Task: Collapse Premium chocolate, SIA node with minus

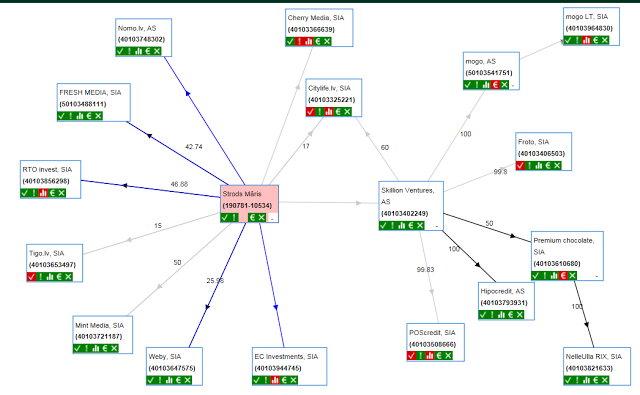Action: (597, 277)
